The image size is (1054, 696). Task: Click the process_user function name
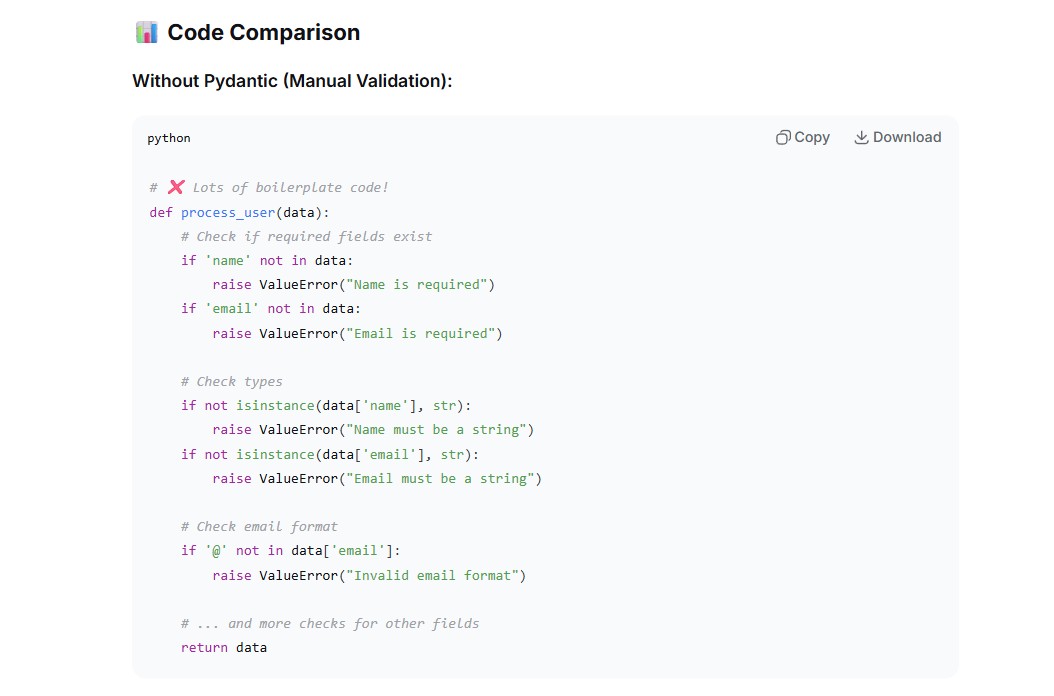[228, 212]
